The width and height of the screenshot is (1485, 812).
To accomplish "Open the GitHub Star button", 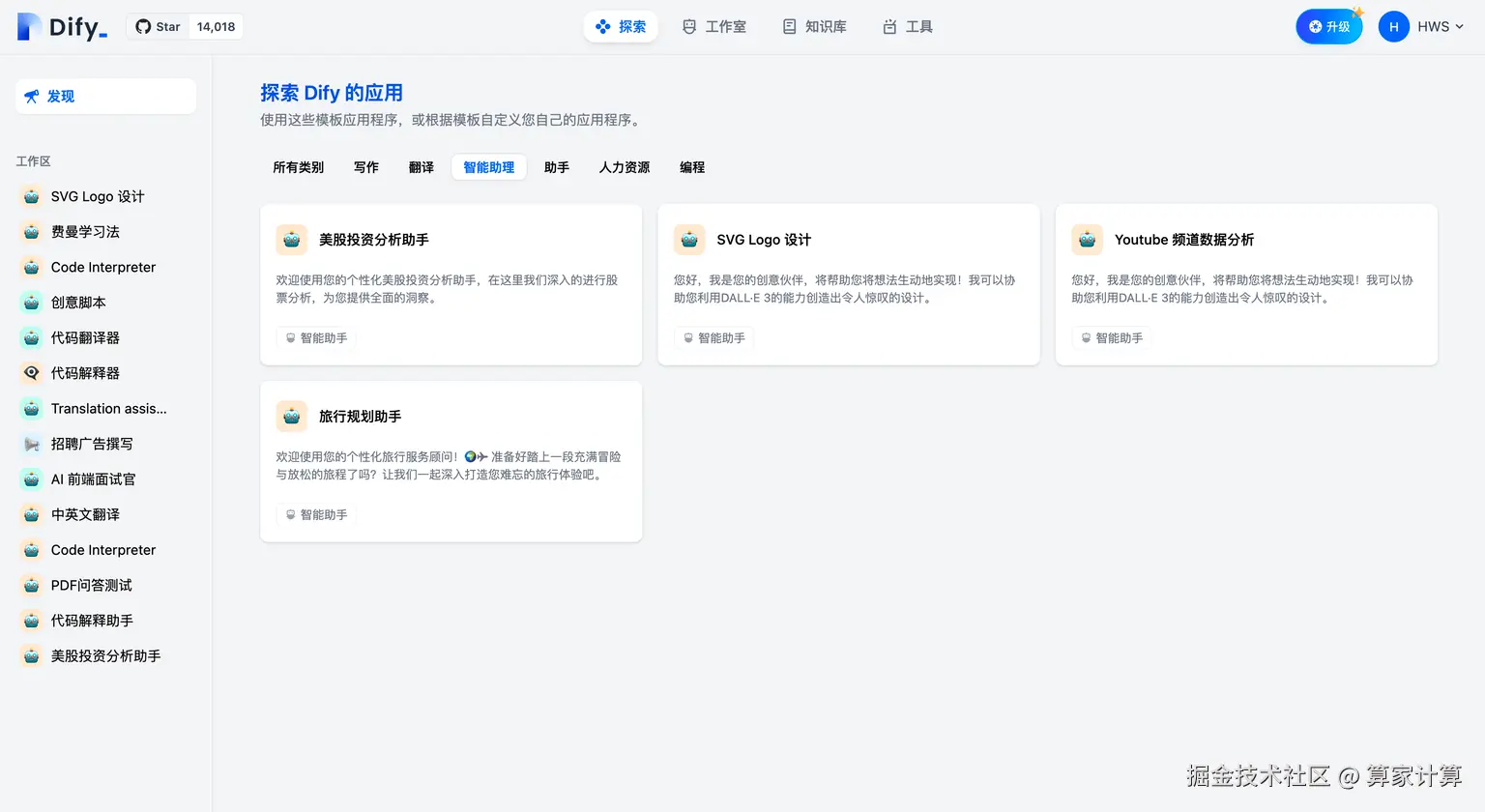I will (x=158, y=27).
